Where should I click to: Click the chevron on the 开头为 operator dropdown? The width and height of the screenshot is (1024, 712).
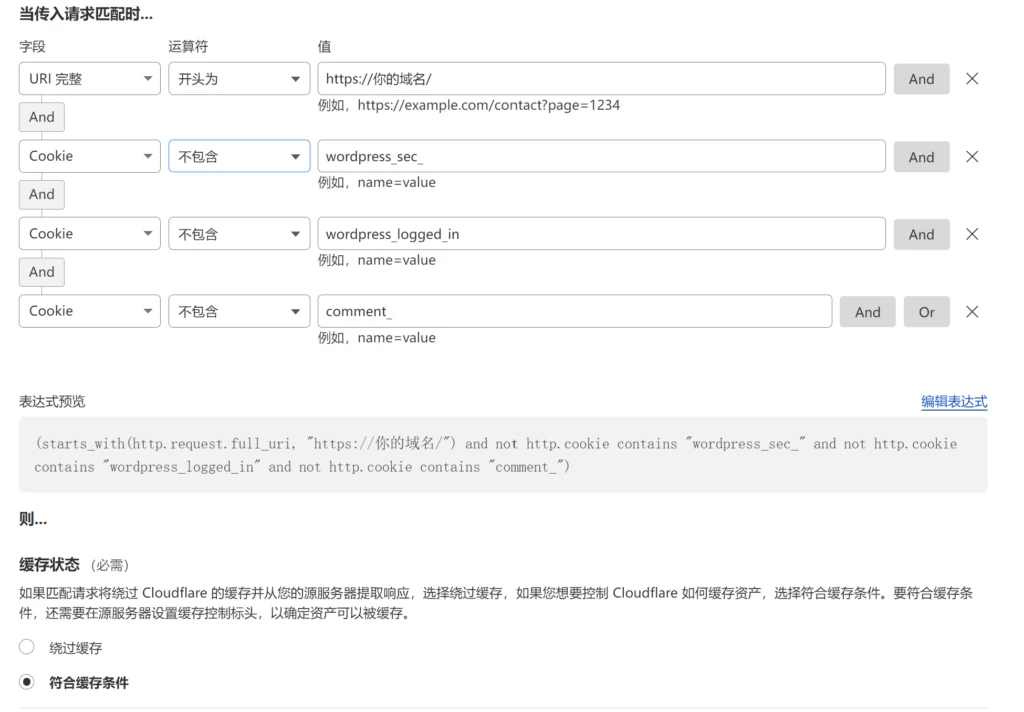pyautogui.click(x=295, y=78)
